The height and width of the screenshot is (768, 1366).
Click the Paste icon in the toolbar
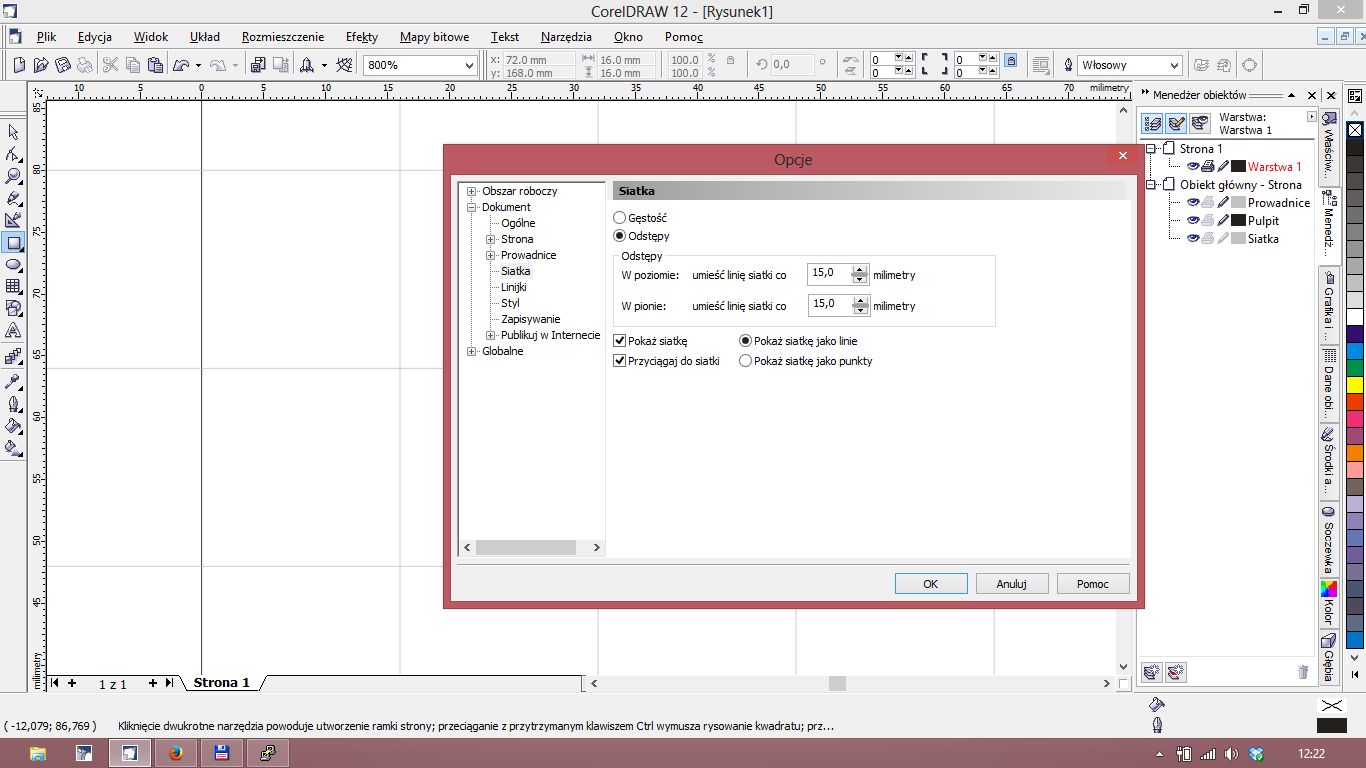coord(155,65)
